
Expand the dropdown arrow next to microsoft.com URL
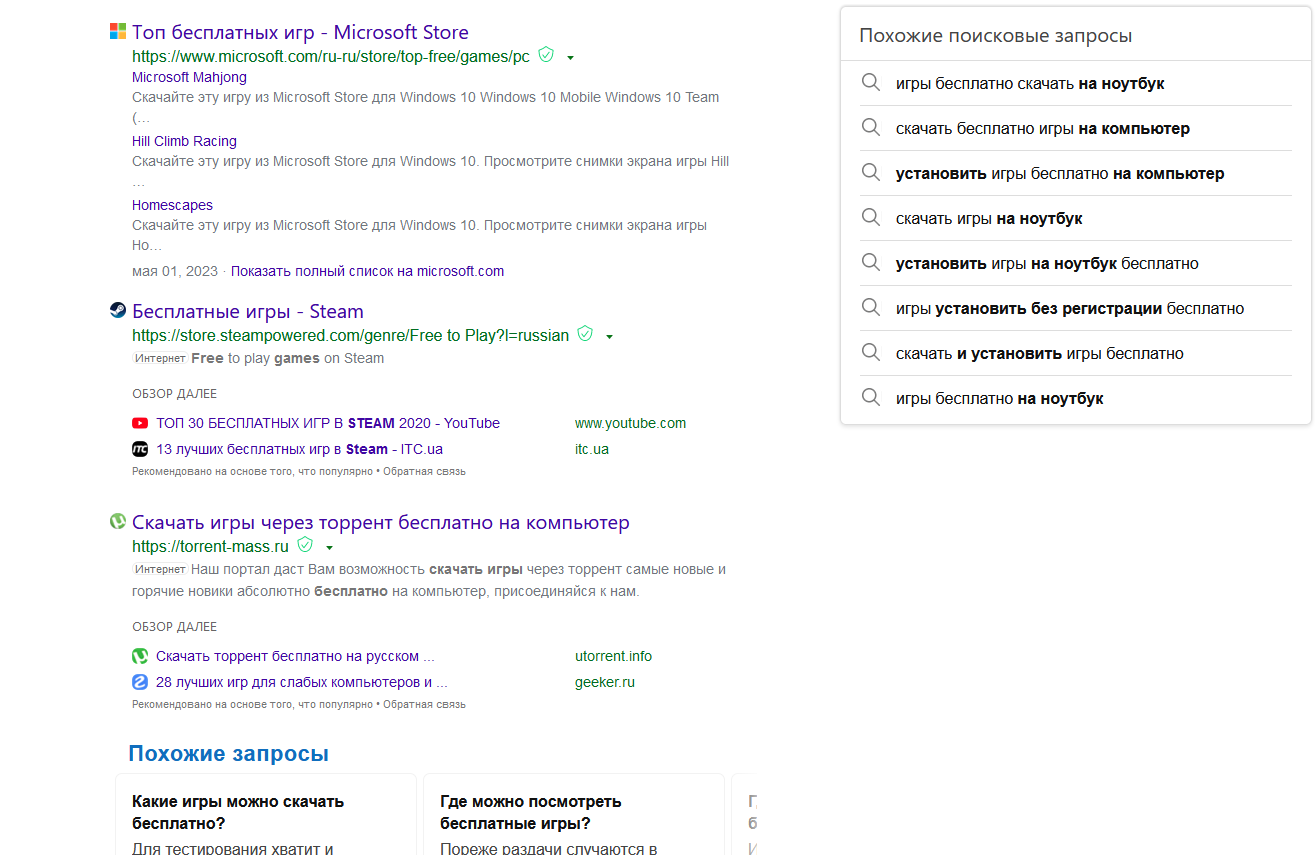tap(570, 58)
